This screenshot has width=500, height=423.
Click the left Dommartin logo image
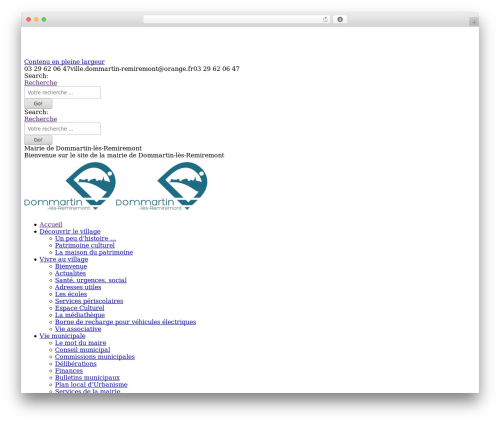point(70,186)
